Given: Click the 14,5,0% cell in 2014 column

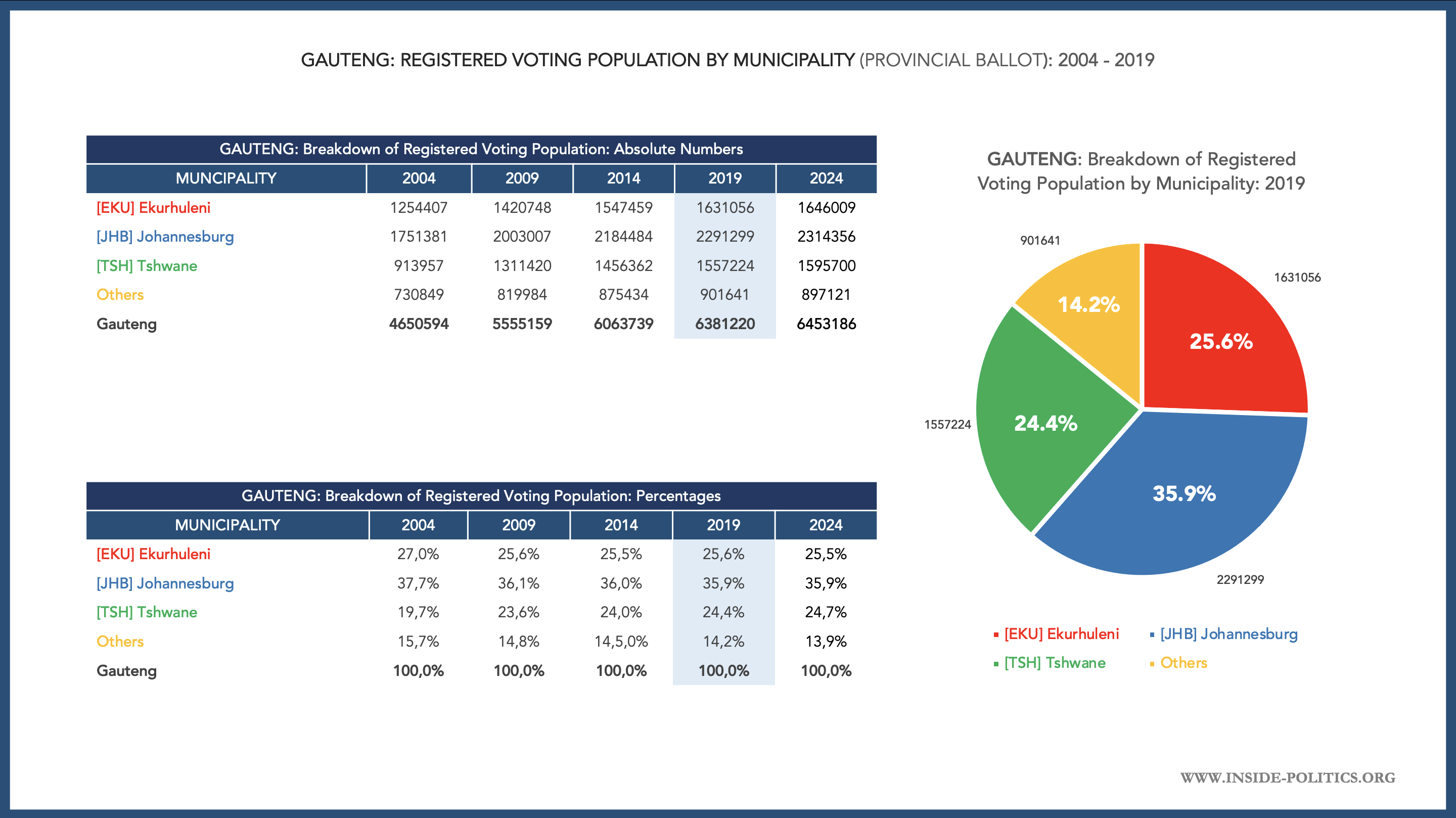Looking at the screenshot, I should coord(621,642).
